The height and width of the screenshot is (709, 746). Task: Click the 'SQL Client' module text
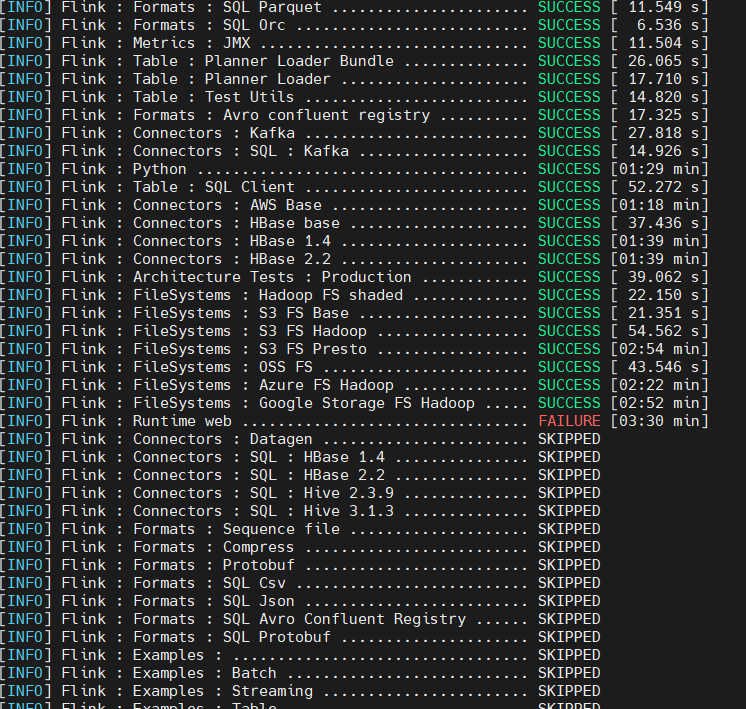[x=249, y=187]
